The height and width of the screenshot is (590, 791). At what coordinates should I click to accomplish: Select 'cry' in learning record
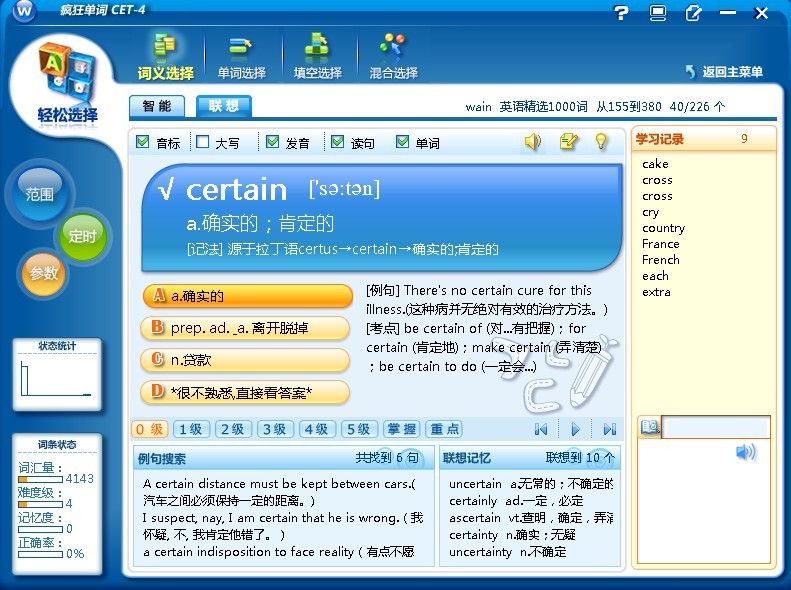651,212
